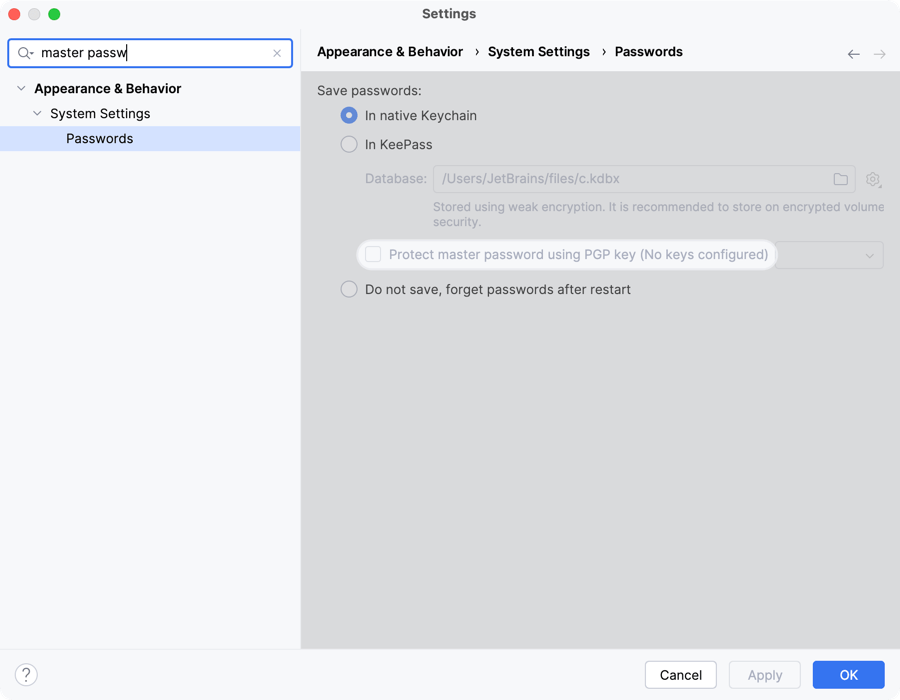This screenshot has width=900, height=700.
Task: Open KeePass database gear options
Action: [873, 179]
